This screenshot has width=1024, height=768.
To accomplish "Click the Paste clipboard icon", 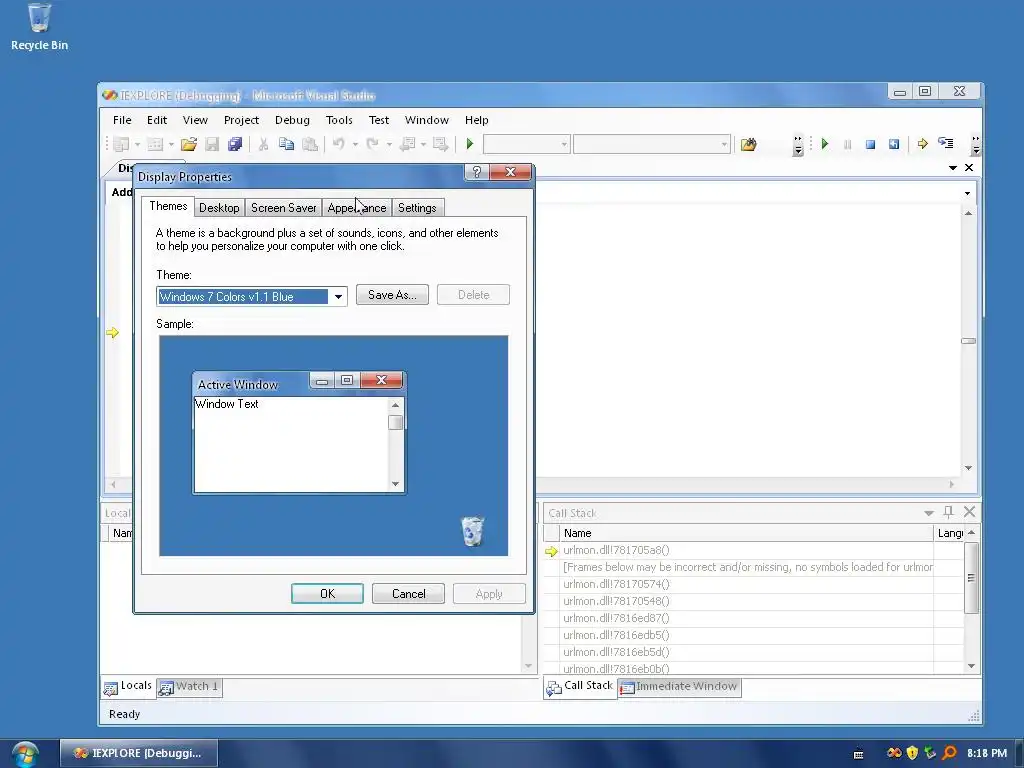I will pyautogui.click(x=310, y=144).
